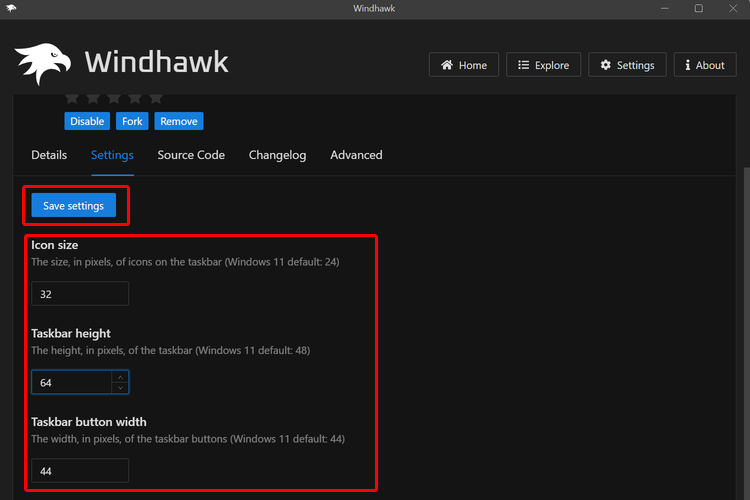Click the Icon size heading
Screen dimensions: 750x500
[x=55, y=245]
